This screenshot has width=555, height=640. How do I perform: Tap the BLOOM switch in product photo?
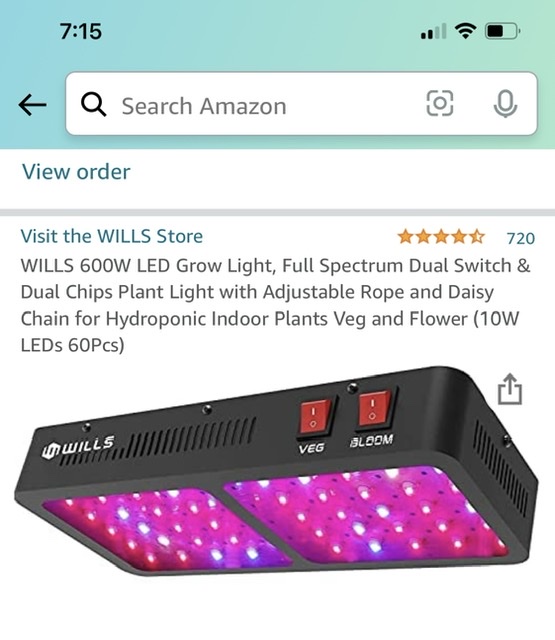[x=374, y=410]
